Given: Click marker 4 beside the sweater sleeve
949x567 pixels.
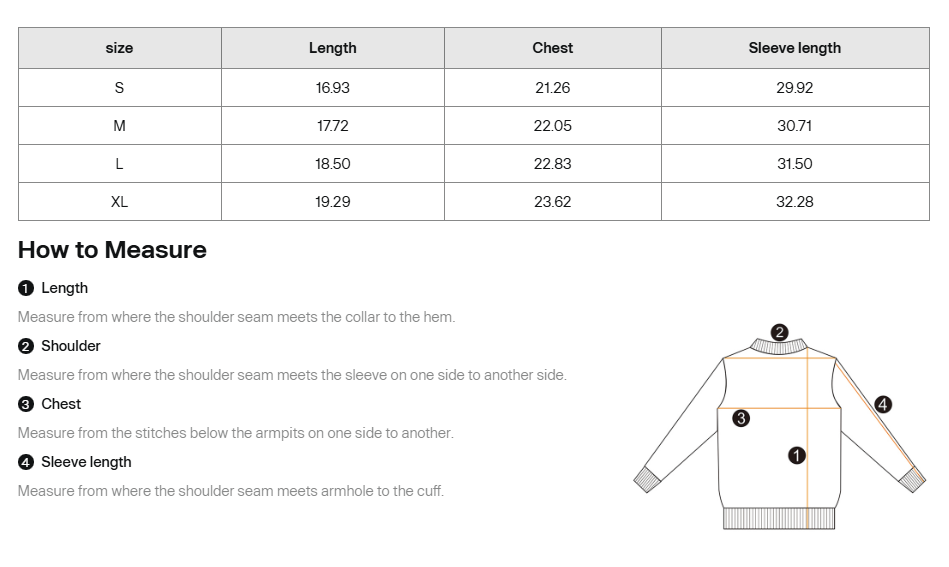Looking at the screenshot, I should point(883,405).
